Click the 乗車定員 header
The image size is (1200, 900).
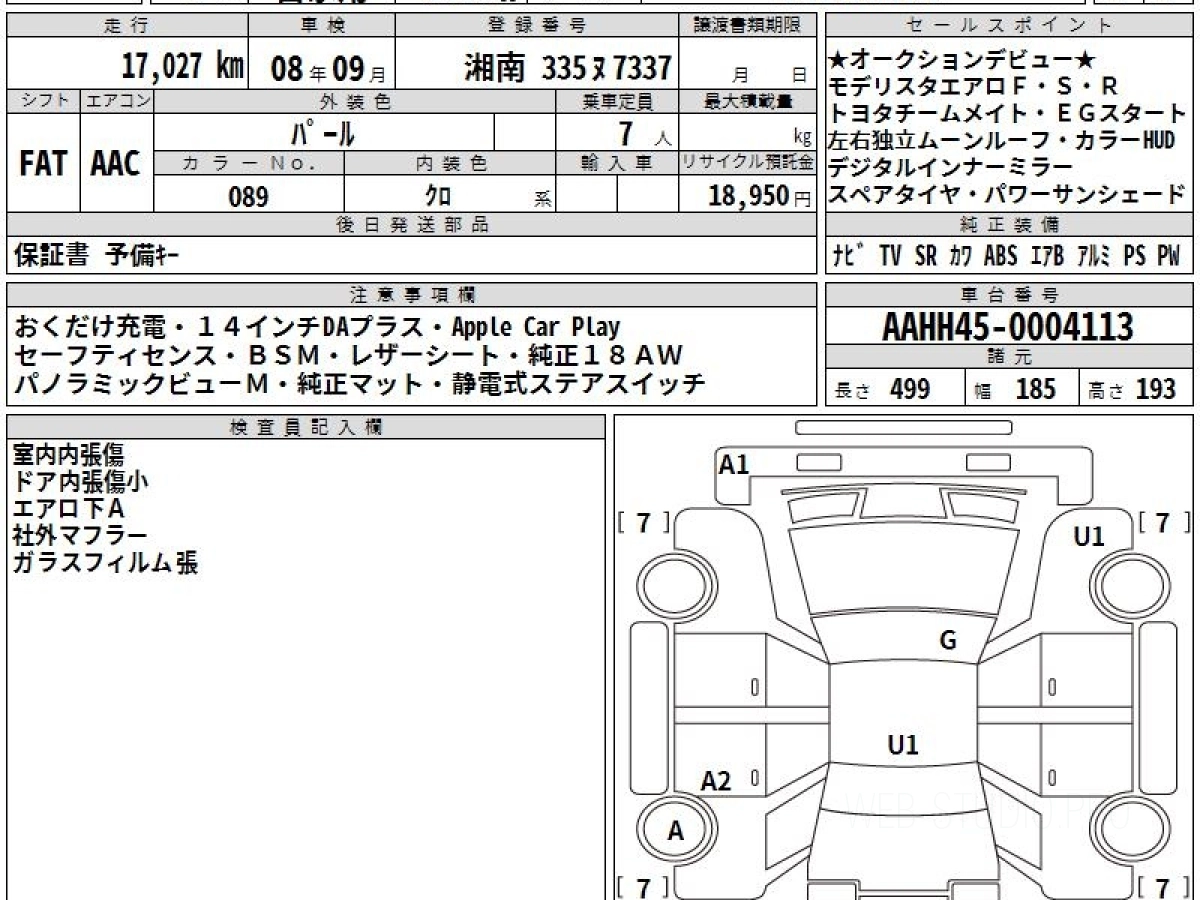click(x=617, y=101)
